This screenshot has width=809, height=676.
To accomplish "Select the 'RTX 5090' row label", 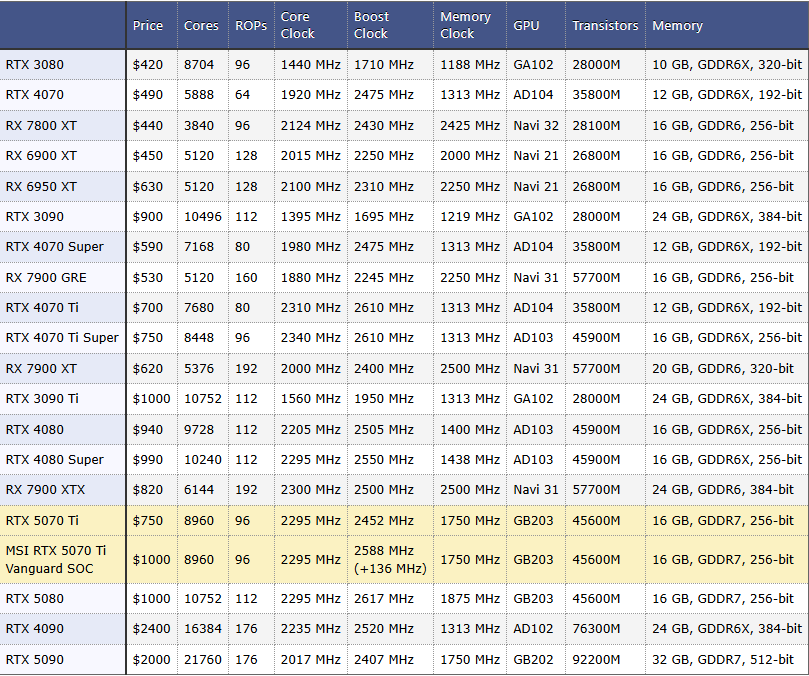I will point(35,659).
